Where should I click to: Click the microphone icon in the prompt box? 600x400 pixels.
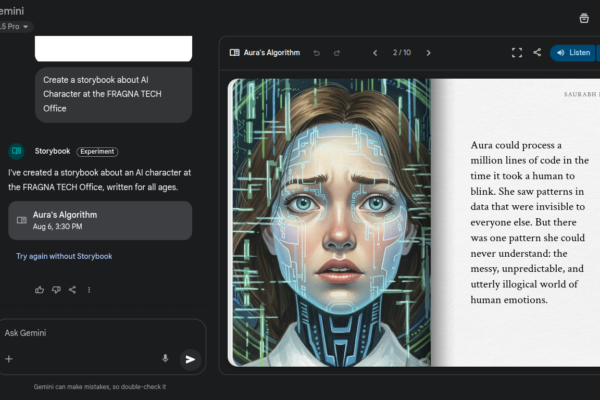[x=165, y=358]
